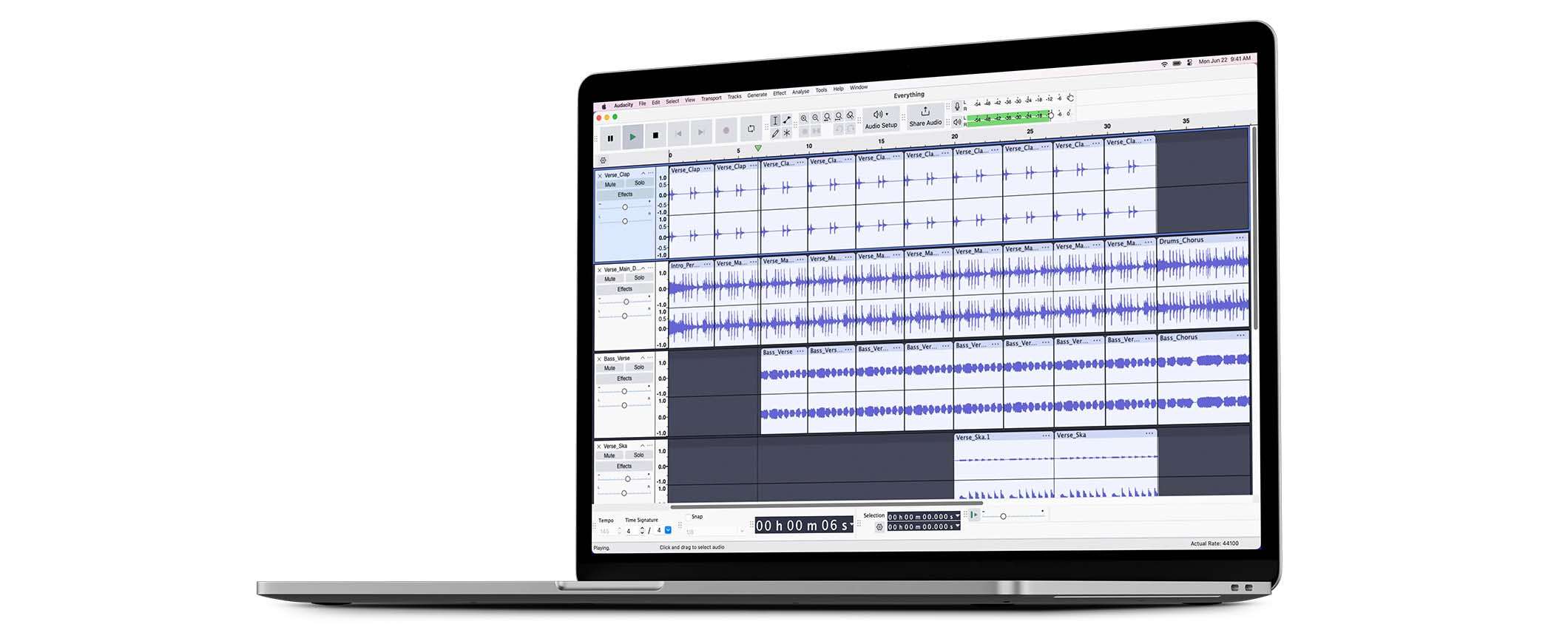Viewport: 1568px width, 627px height.
Task: Collapse the Verse_Main_D track
Action: click(x=643, y=268)
